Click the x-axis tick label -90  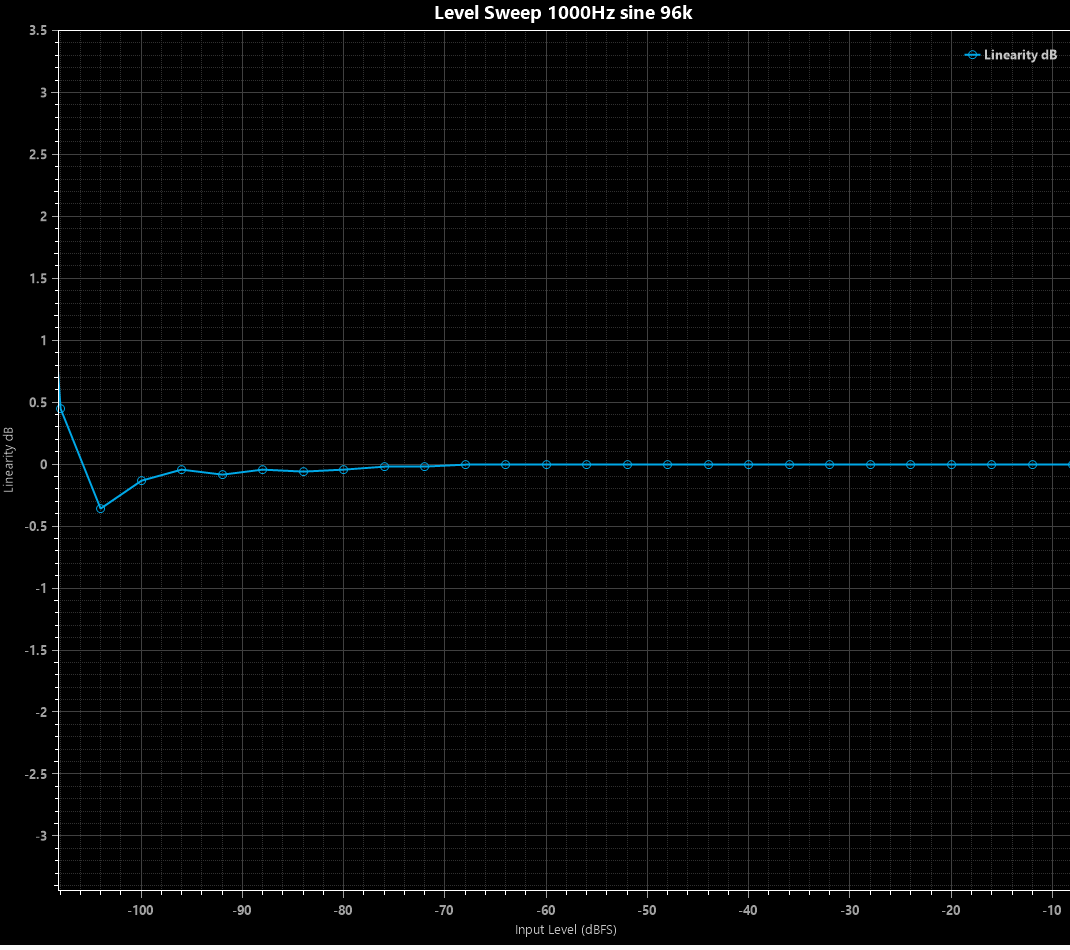click(242, 910)
